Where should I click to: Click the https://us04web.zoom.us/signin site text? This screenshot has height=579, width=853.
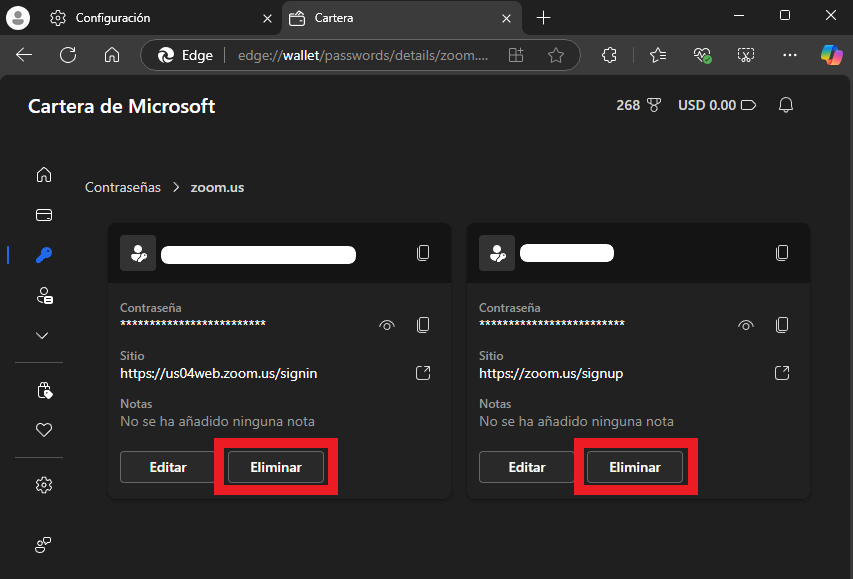[219, 374]
